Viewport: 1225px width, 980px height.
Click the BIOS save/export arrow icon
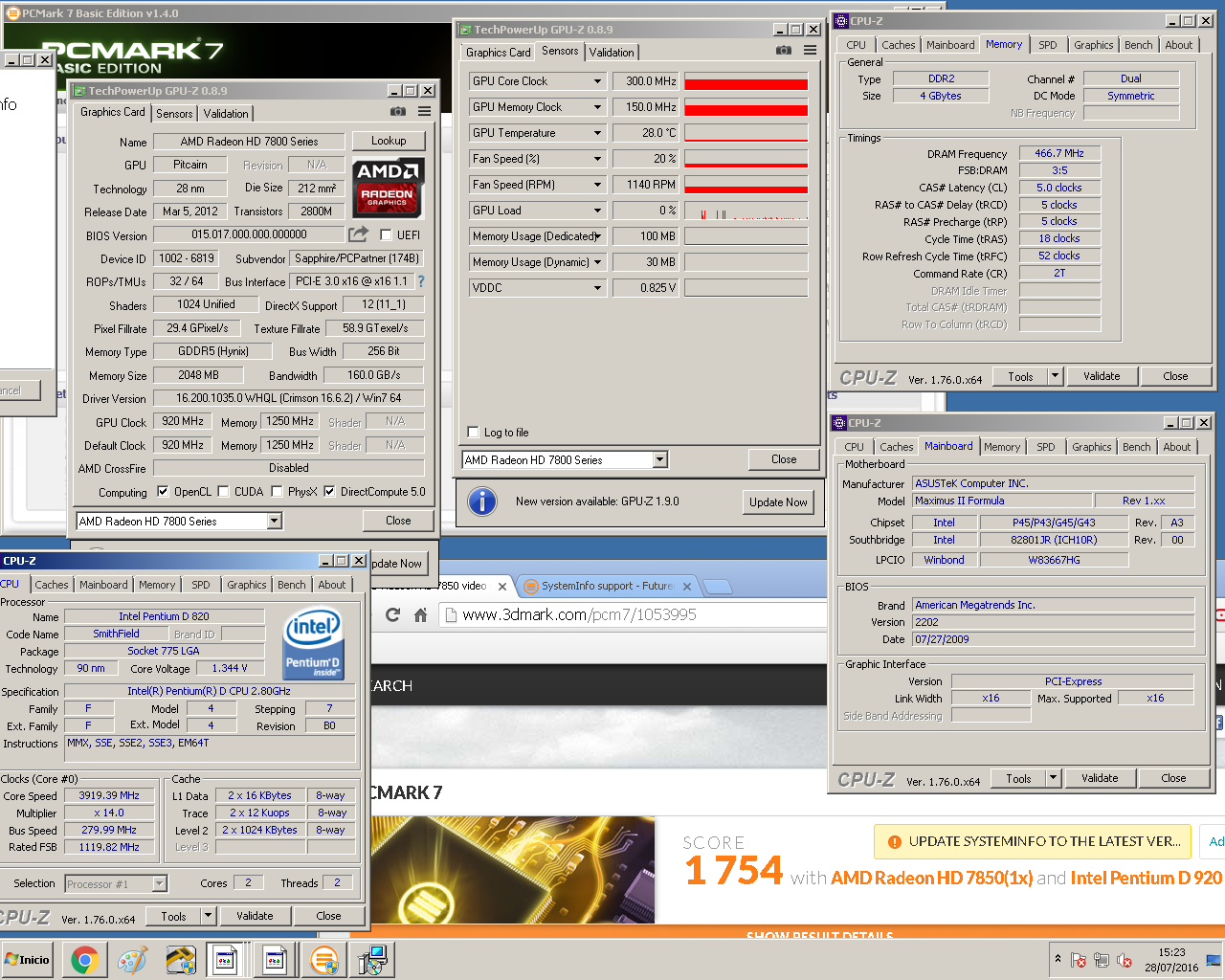point(359,234)
